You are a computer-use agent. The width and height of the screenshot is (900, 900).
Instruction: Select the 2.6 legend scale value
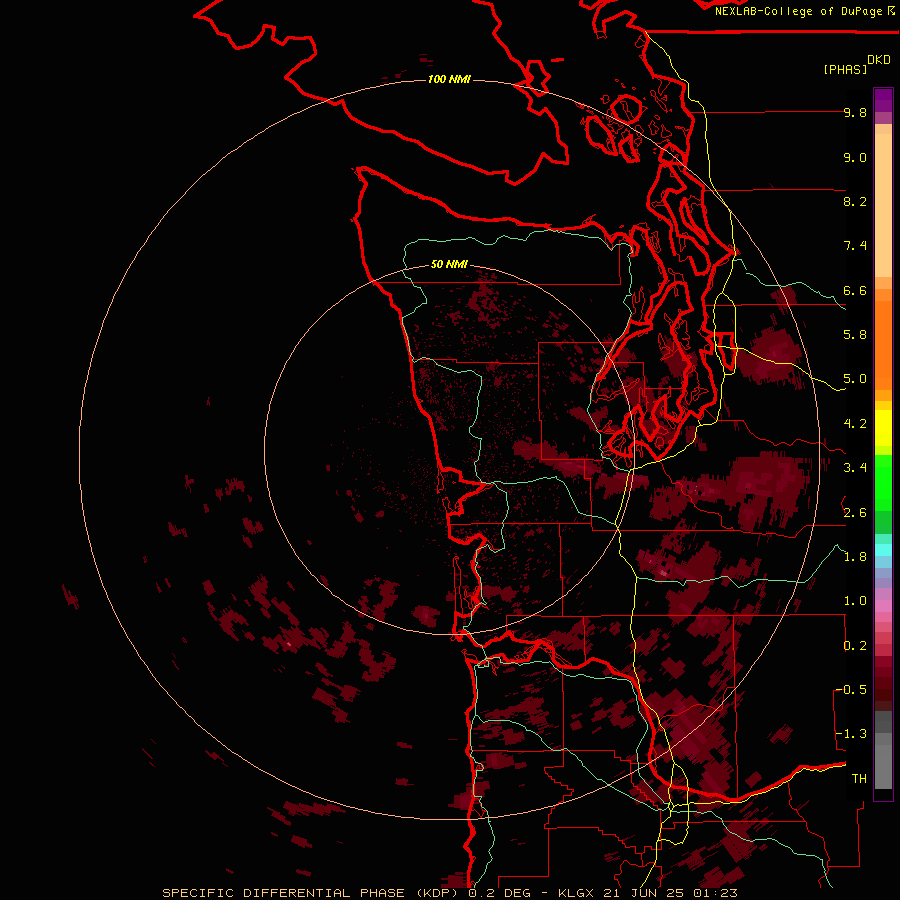855,513
